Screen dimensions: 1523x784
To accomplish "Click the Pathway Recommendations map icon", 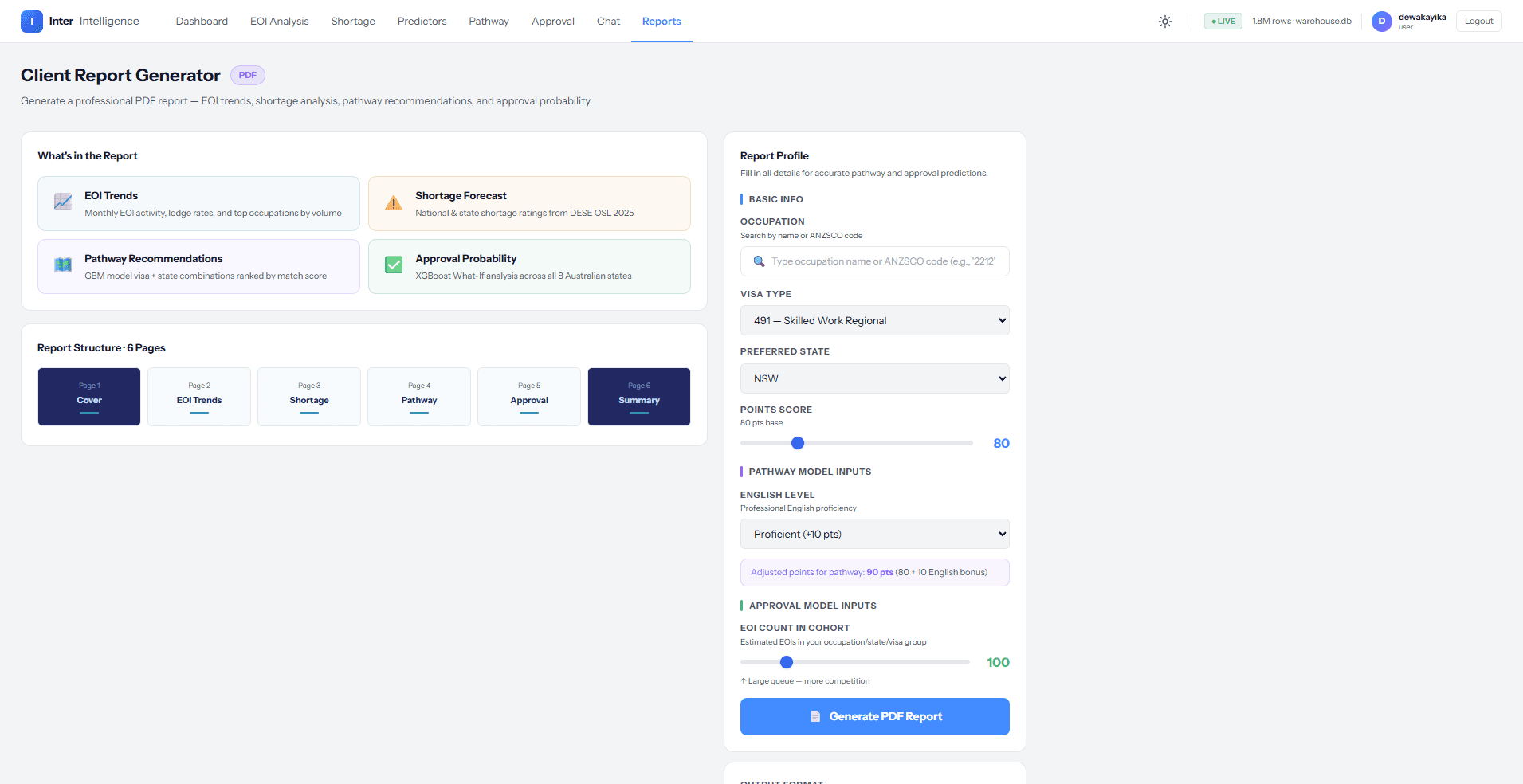I will [x=63, y=265].
